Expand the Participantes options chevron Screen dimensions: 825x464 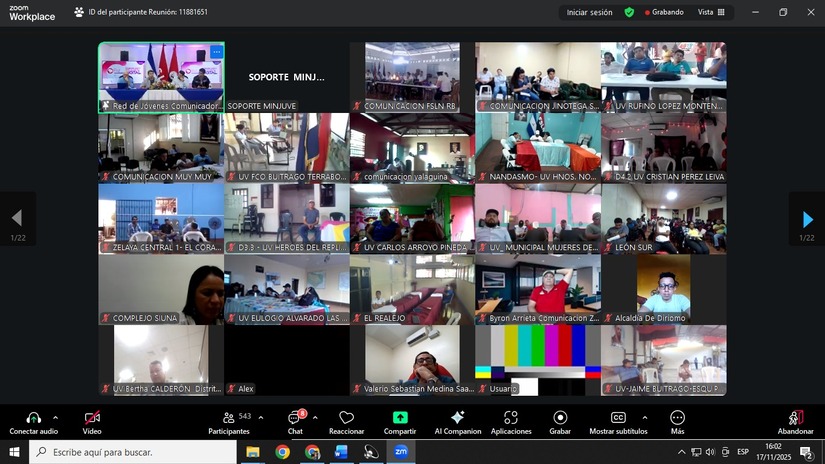pyautogui.click(x=261, y=417)
